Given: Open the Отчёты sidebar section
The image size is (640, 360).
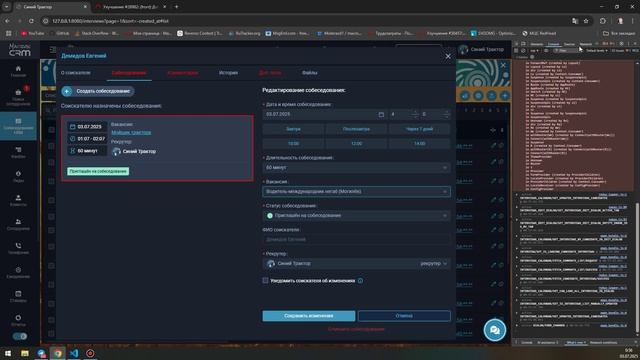Looking at the screenshot, I should pyautogui.click(x=18, y=320).
